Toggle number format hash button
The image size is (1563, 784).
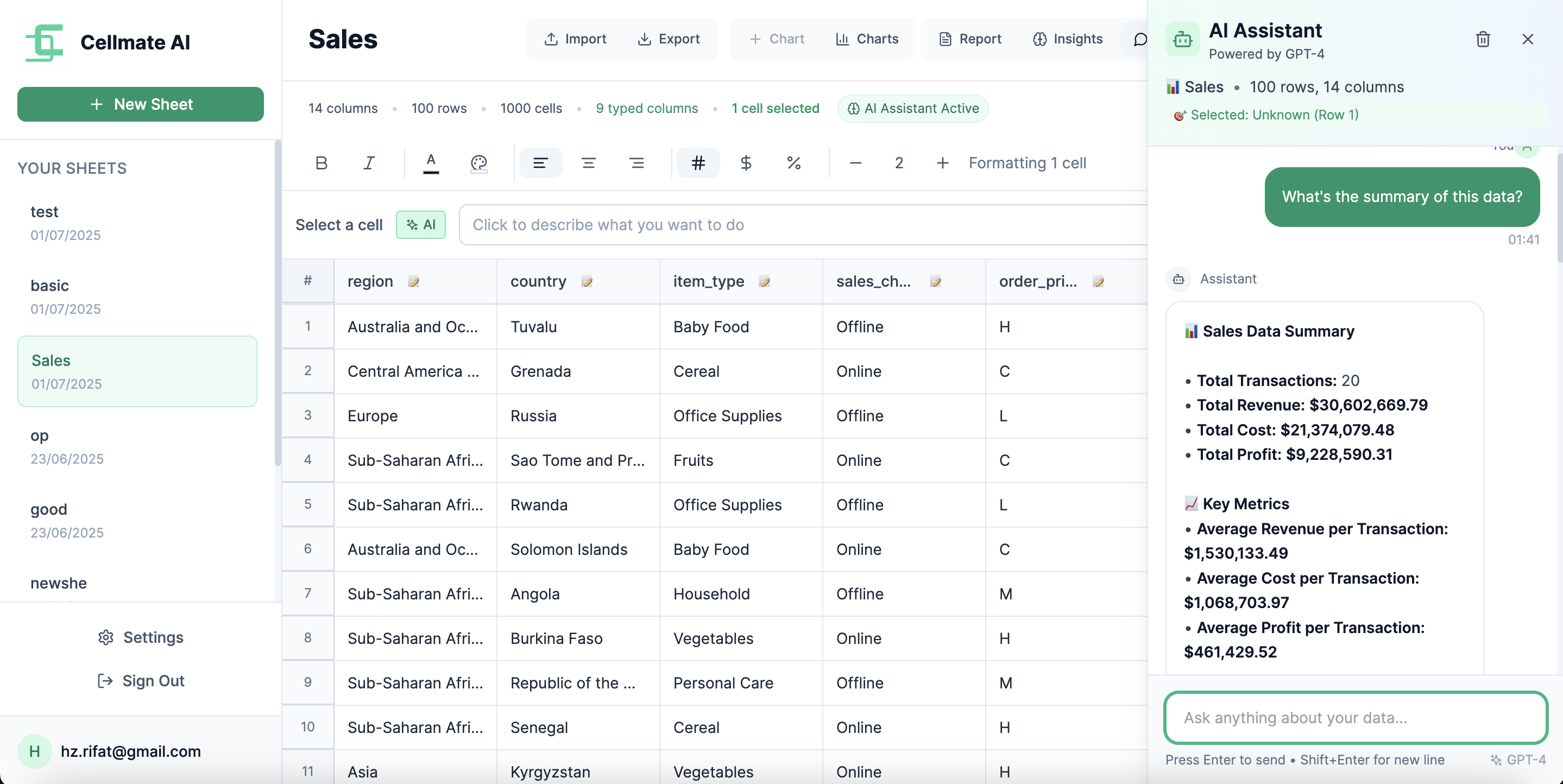tap(698, 163)
